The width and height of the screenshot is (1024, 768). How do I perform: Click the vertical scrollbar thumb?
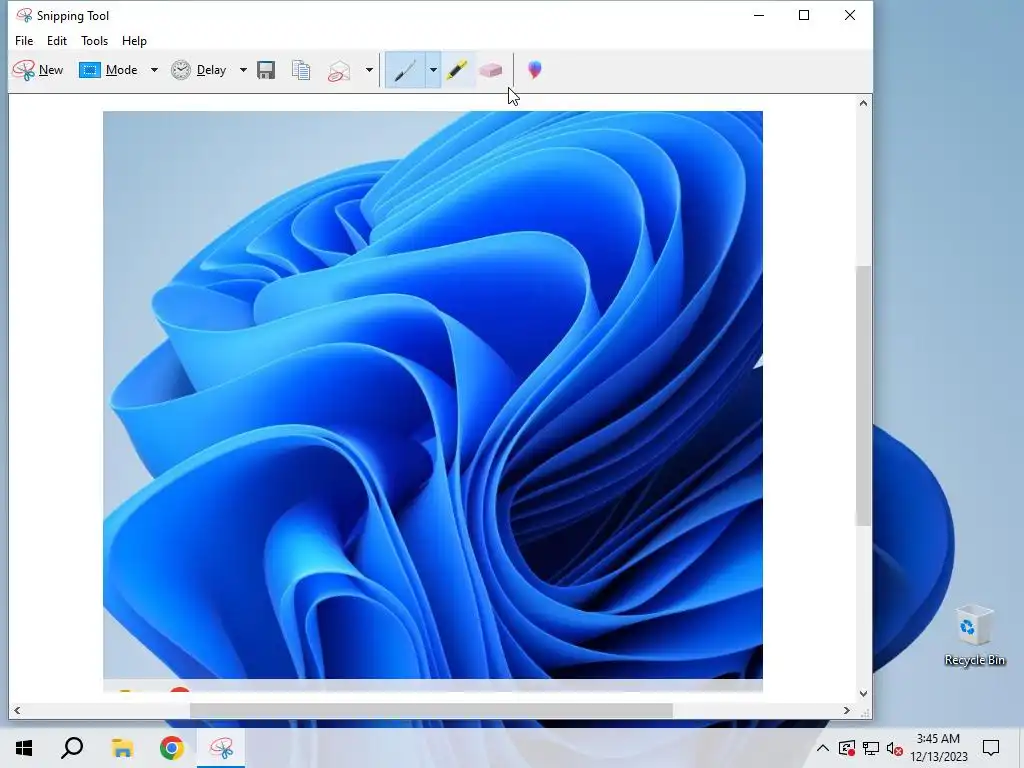863,395
